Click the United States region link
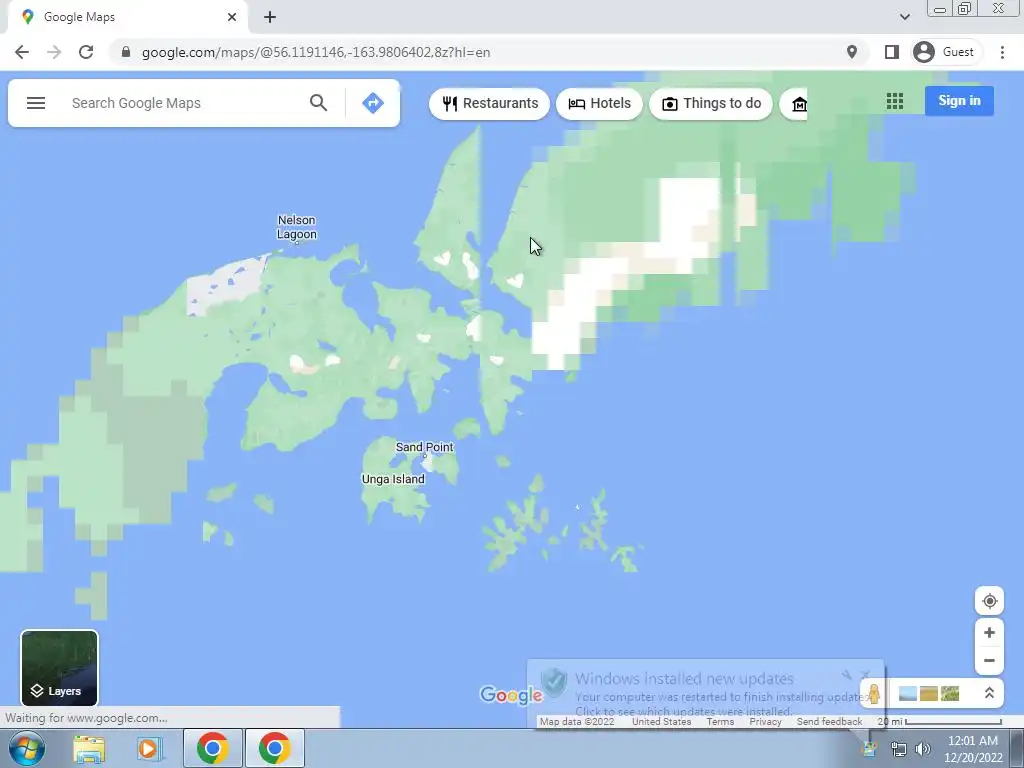 661,722
